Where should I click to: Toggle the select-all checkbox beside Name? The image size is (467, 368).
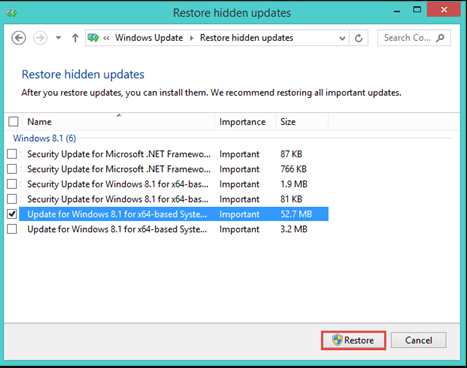click(x=13, y=122)
